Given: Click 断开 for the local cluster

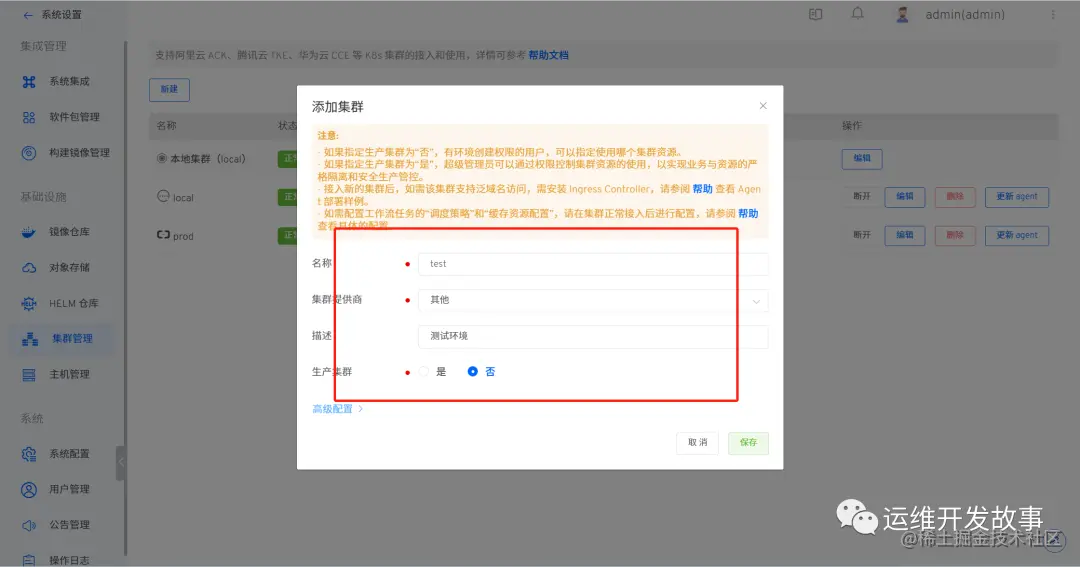Looking at the screenshot, I should coord(862,196).
